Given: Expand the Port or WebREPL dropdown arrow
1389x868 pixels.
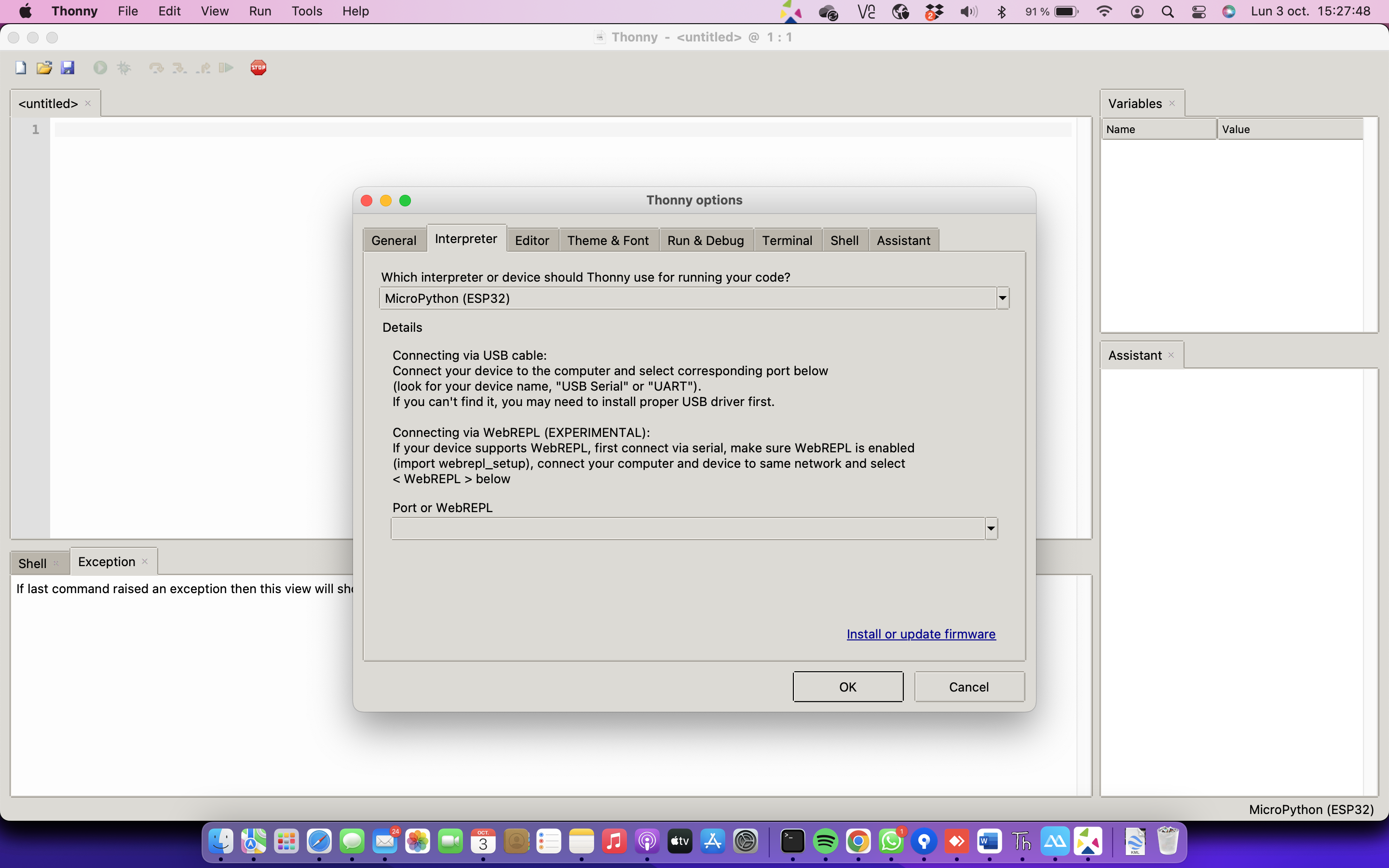Looking at the screenshot, I should pos(991,528).
